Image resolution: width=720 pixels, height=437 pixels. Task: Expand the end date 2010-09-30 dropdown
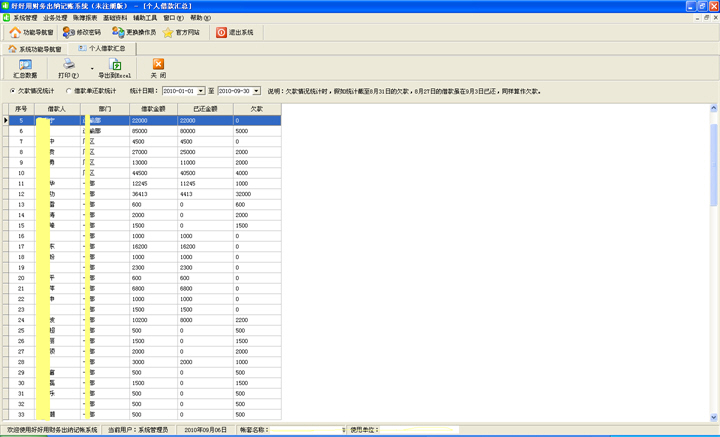pyautogui.click(x=257, y=90)
